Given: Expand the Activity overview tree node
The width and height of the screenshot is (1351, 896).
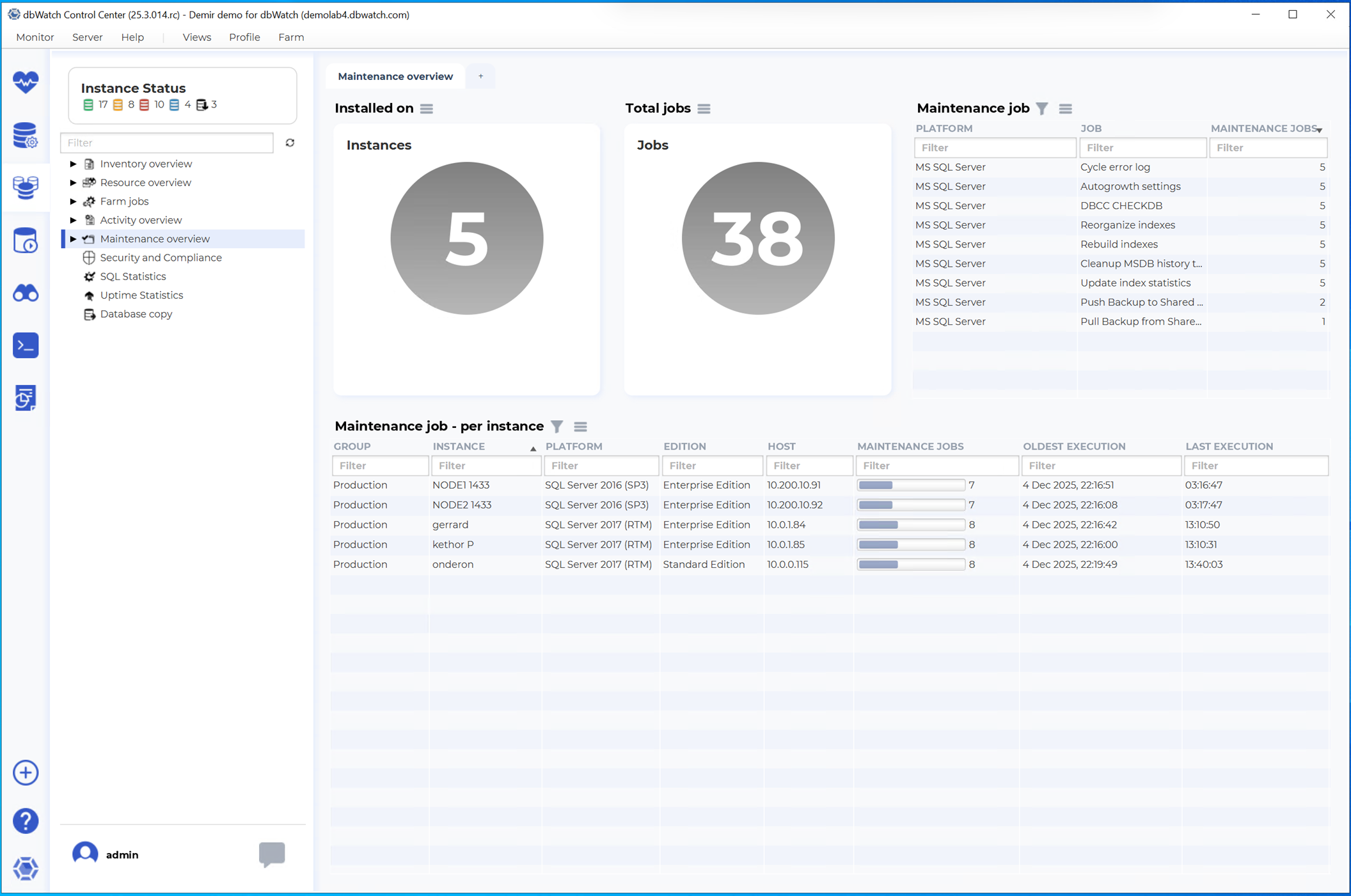Looking at the screenshot, I should click(73, 220).
